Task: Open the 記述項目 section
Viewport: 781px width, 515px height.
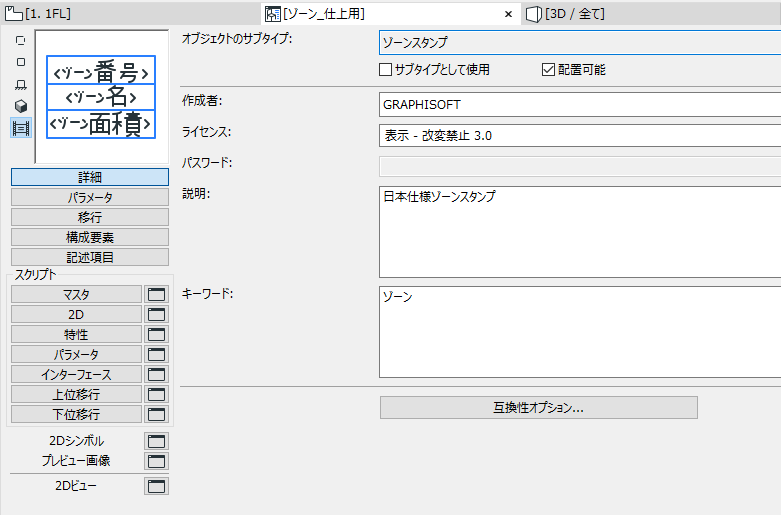Action: (90, 257)
